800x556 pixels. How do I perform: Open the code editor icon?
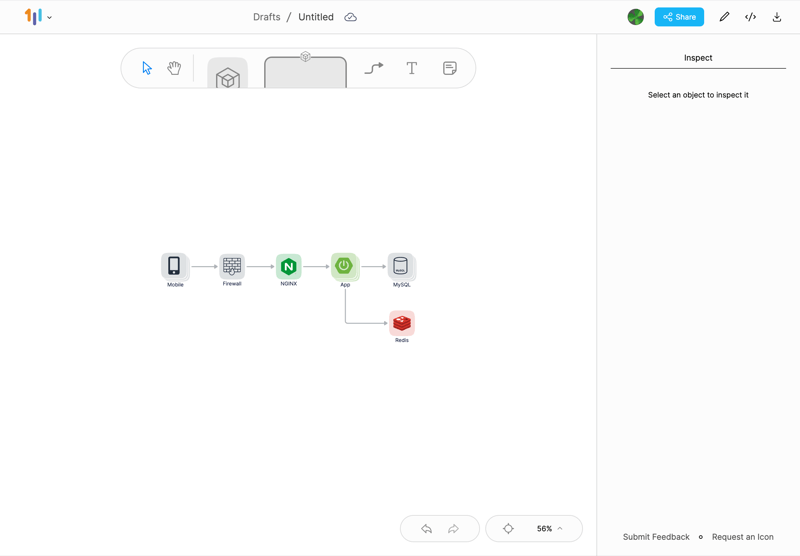pos(750,17)
